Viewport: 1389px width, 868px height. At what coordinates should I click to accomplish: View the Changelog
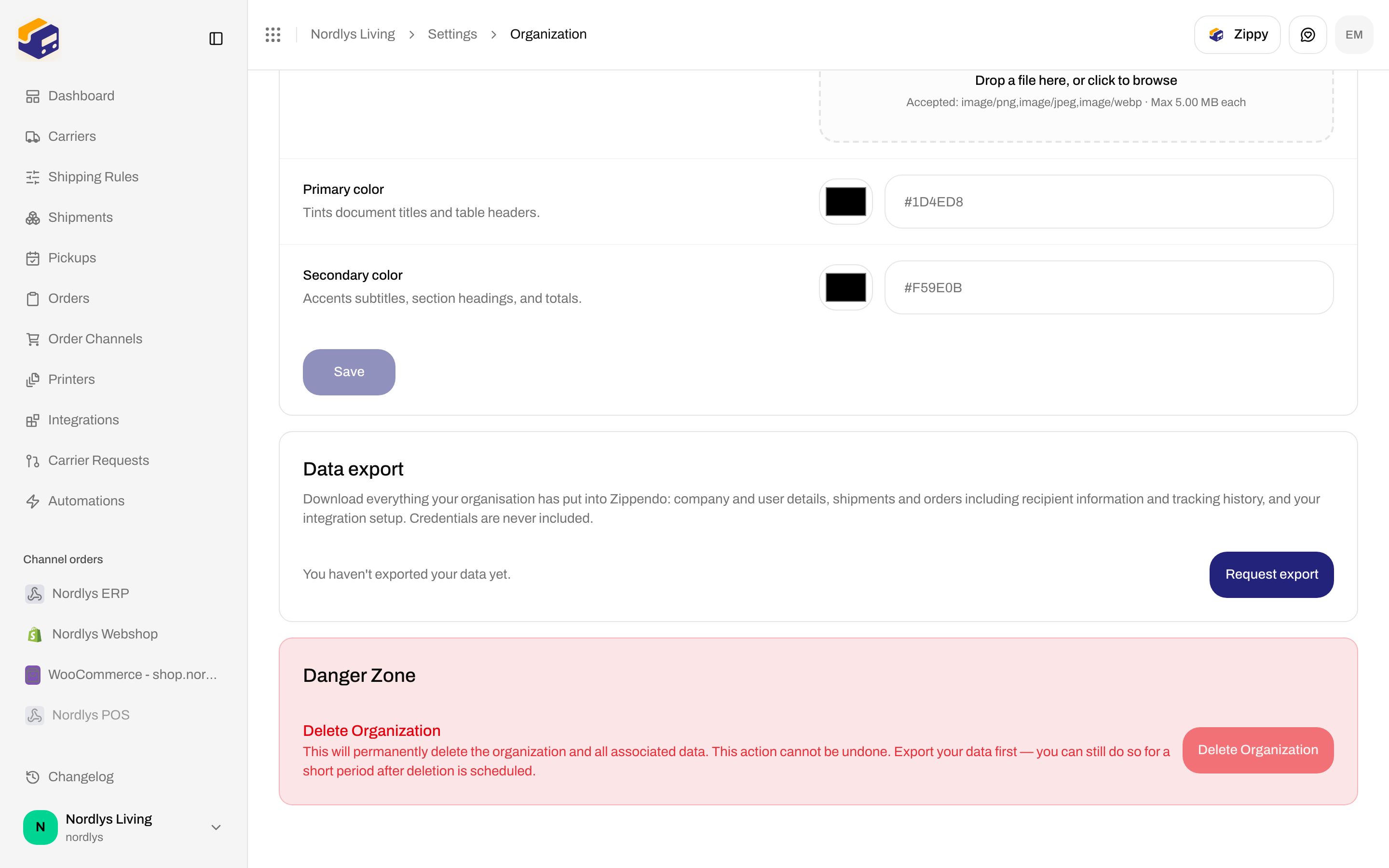point(123,777)
